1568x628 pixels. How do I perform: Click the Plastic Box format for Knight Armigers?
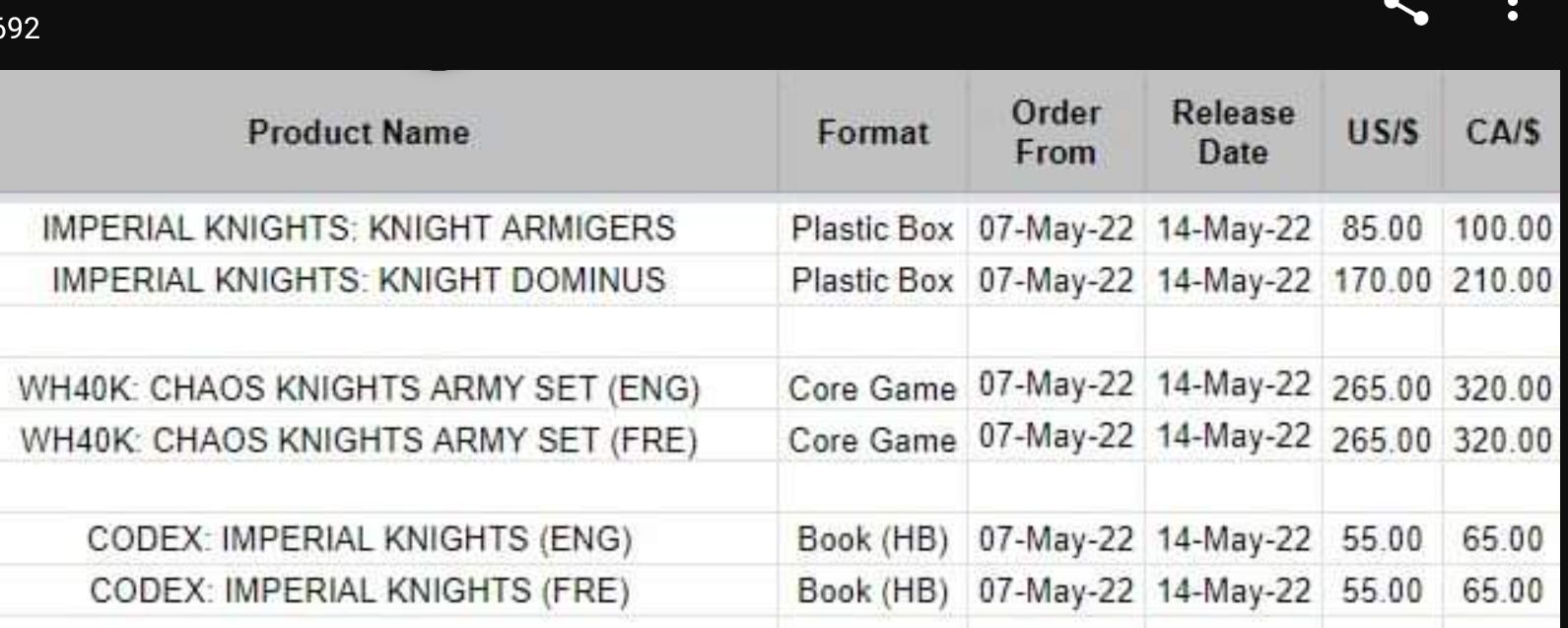tap(872, 229)
